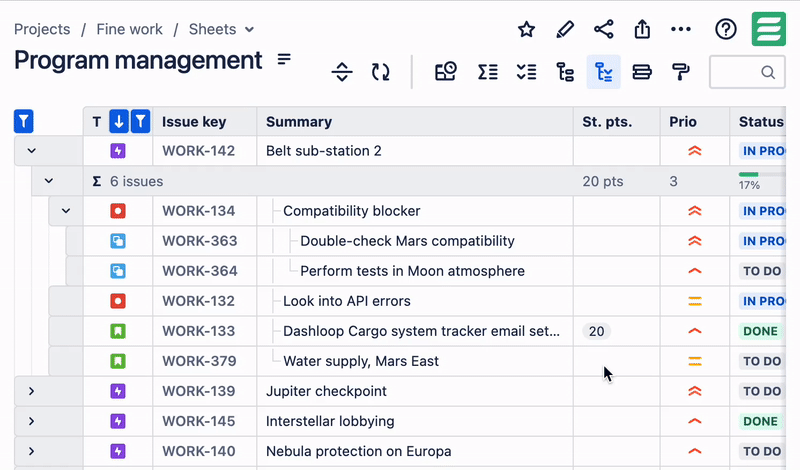Click the 20 story points badge
800x470 pixels.
[x=596, y=331]
